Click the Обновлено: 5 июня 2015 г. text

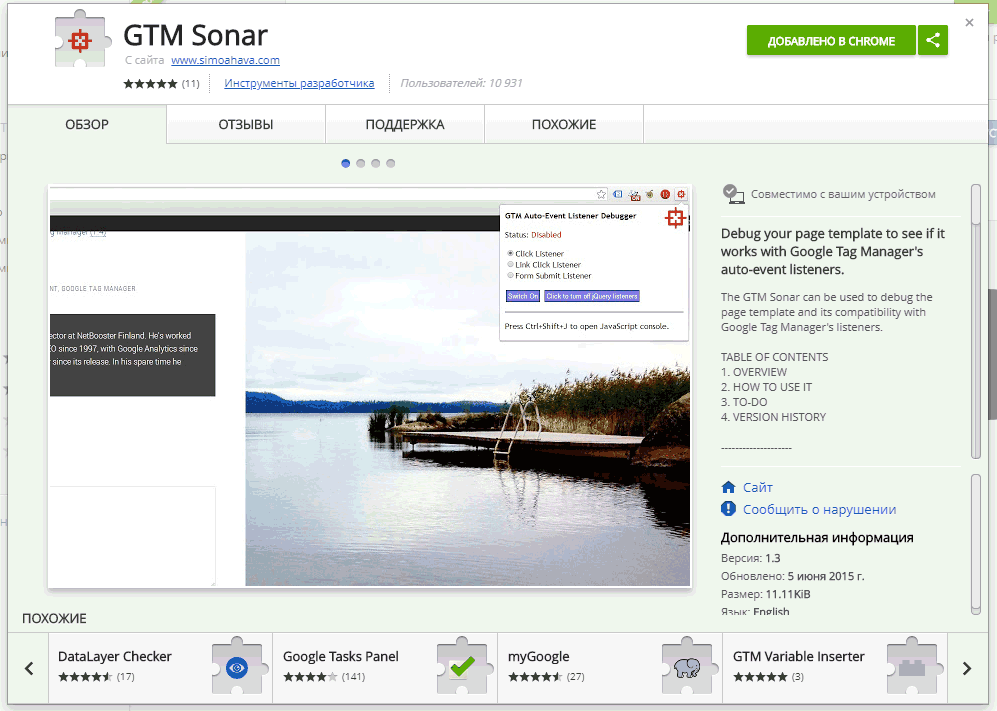[792, 576]
